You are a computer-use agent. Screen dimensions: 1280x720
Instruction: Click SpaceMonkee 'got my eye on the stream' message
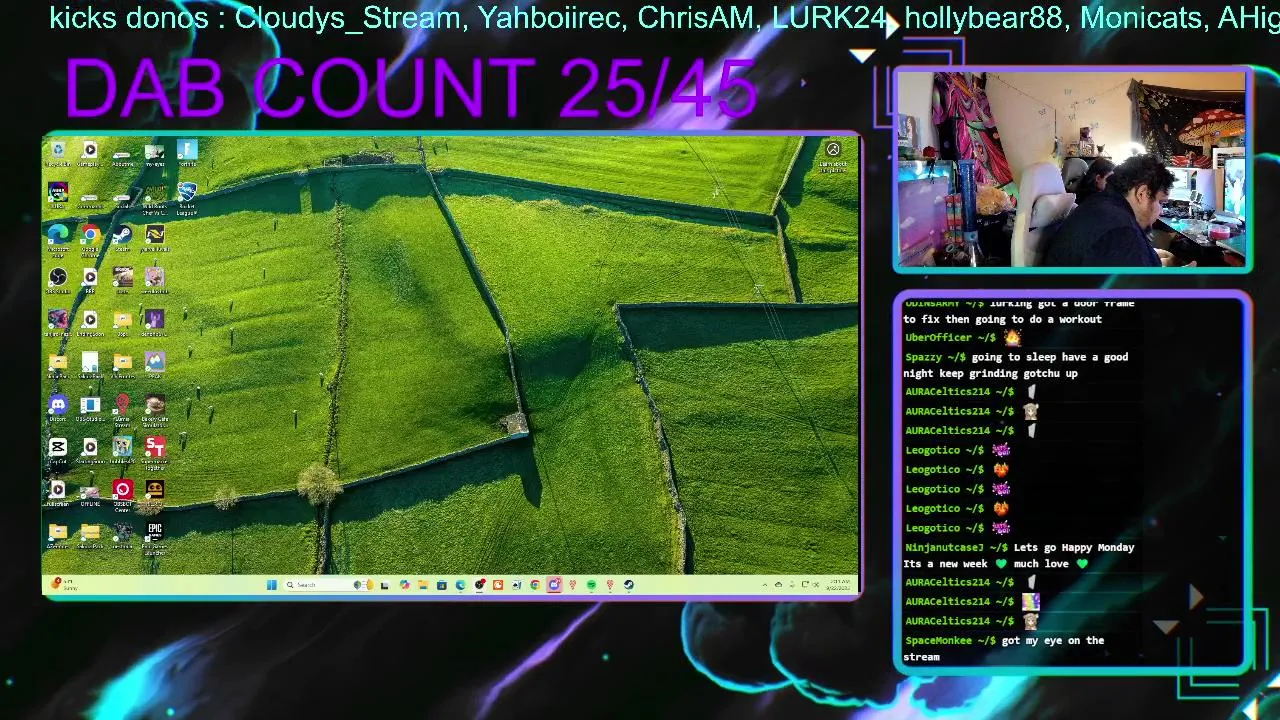[1004, 648]
